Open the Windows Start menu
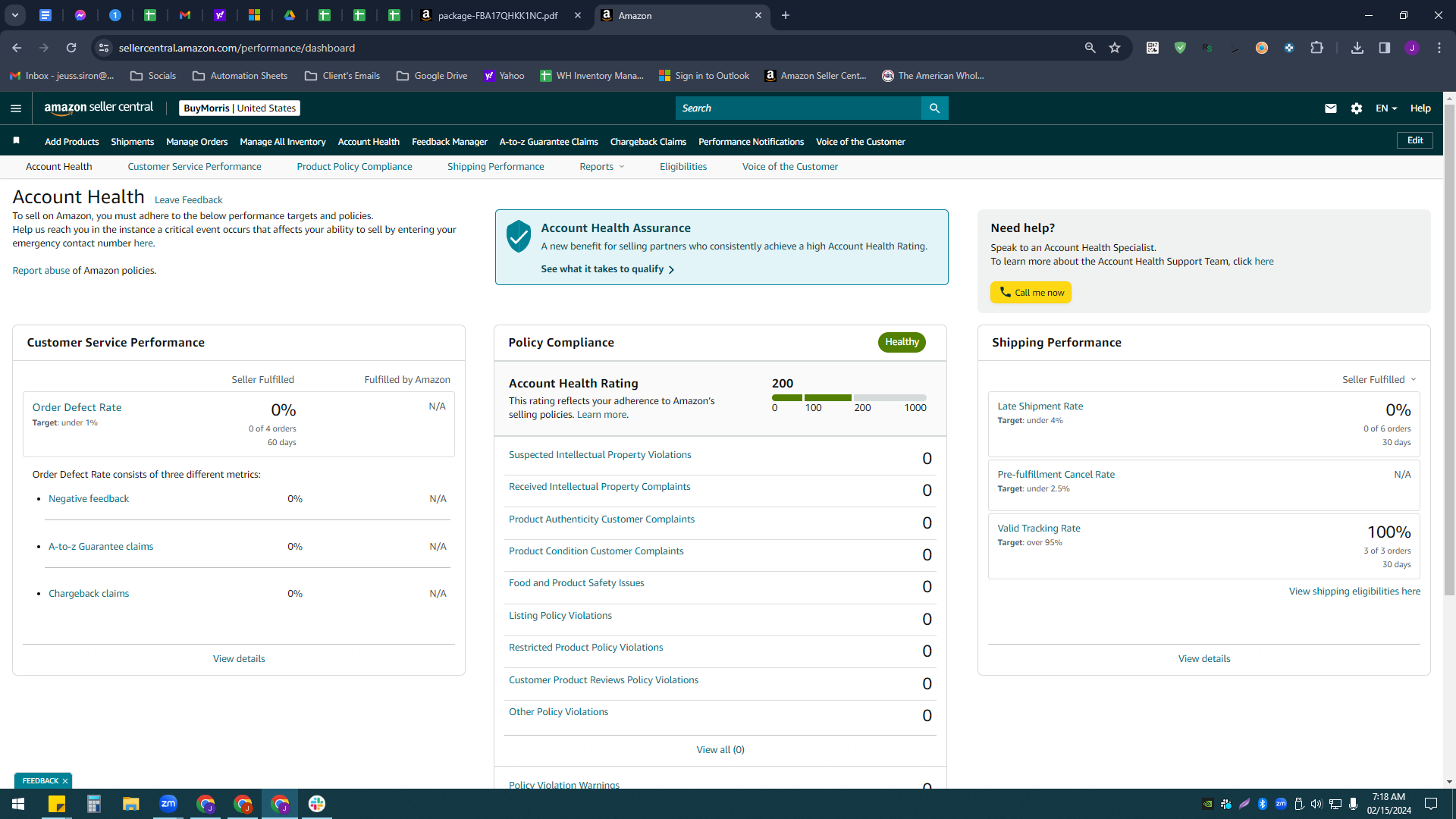1456x819 pixels. coord(18,804)
